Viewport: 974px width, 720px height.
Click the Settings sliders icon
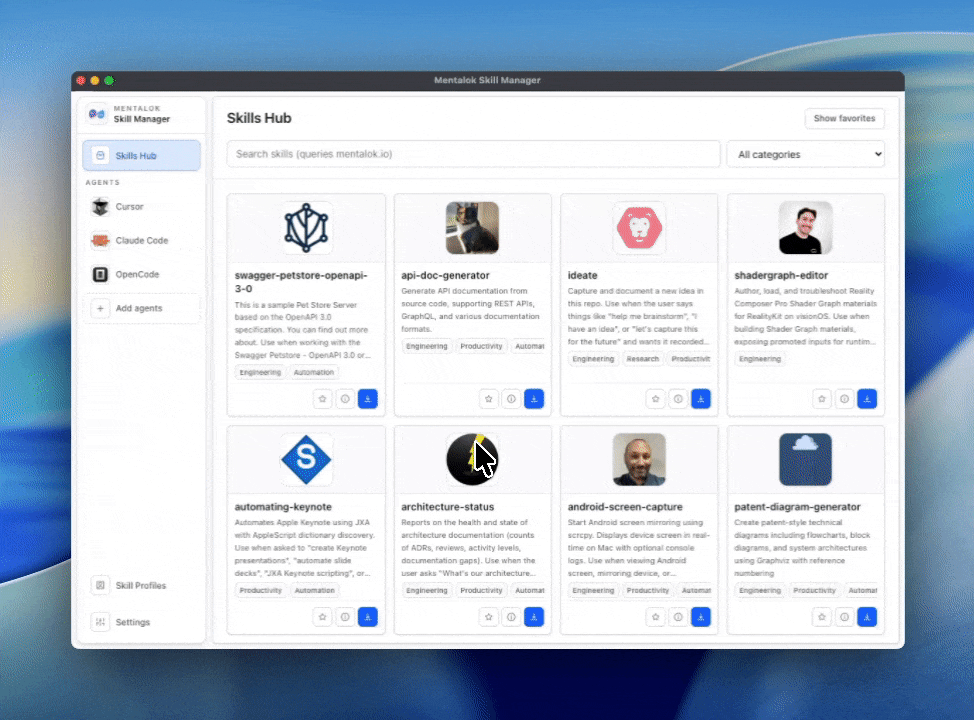click(x=100, y=622)
